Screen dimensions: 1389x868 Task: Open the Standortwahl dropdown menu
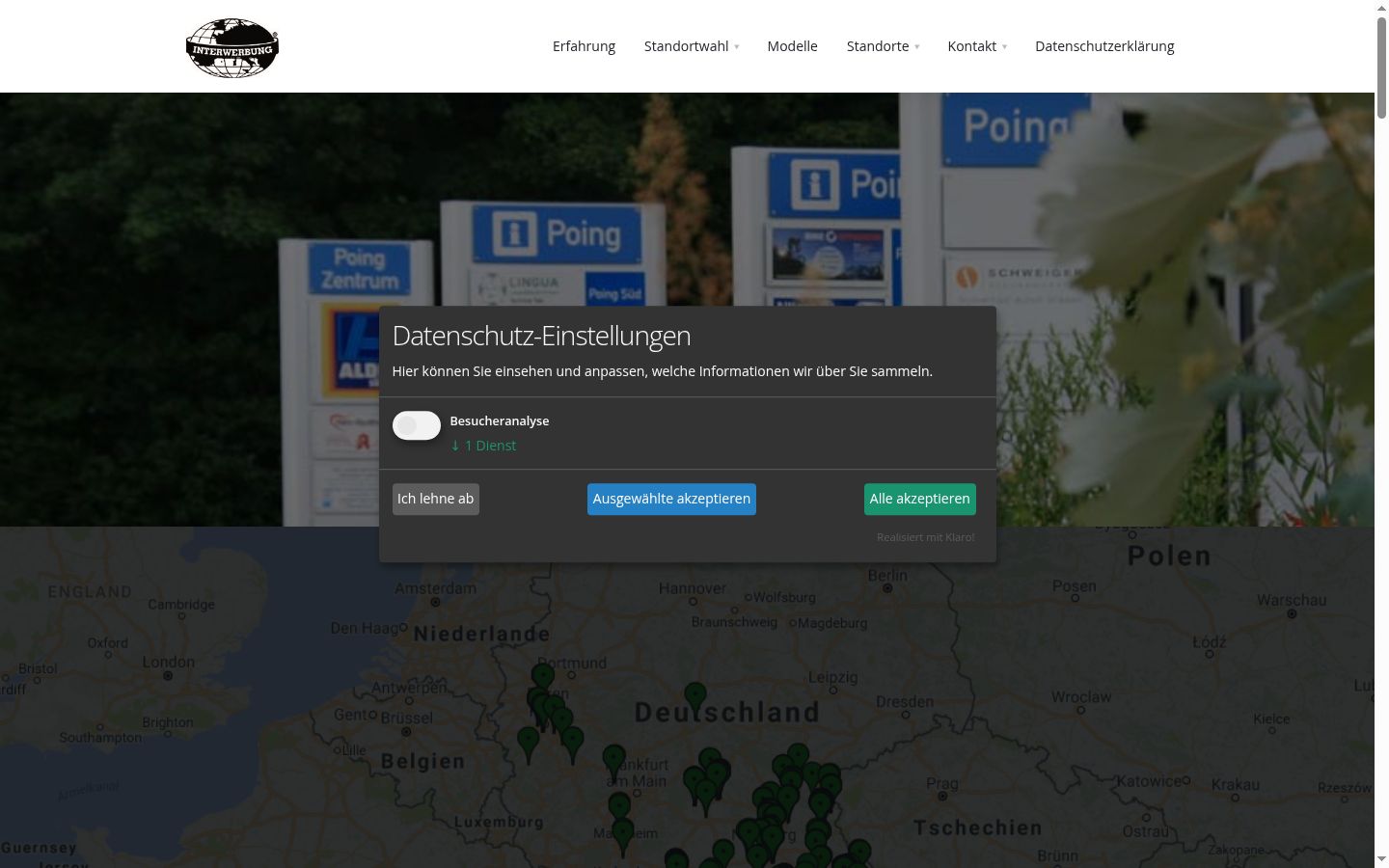click(x=692, y=46)
